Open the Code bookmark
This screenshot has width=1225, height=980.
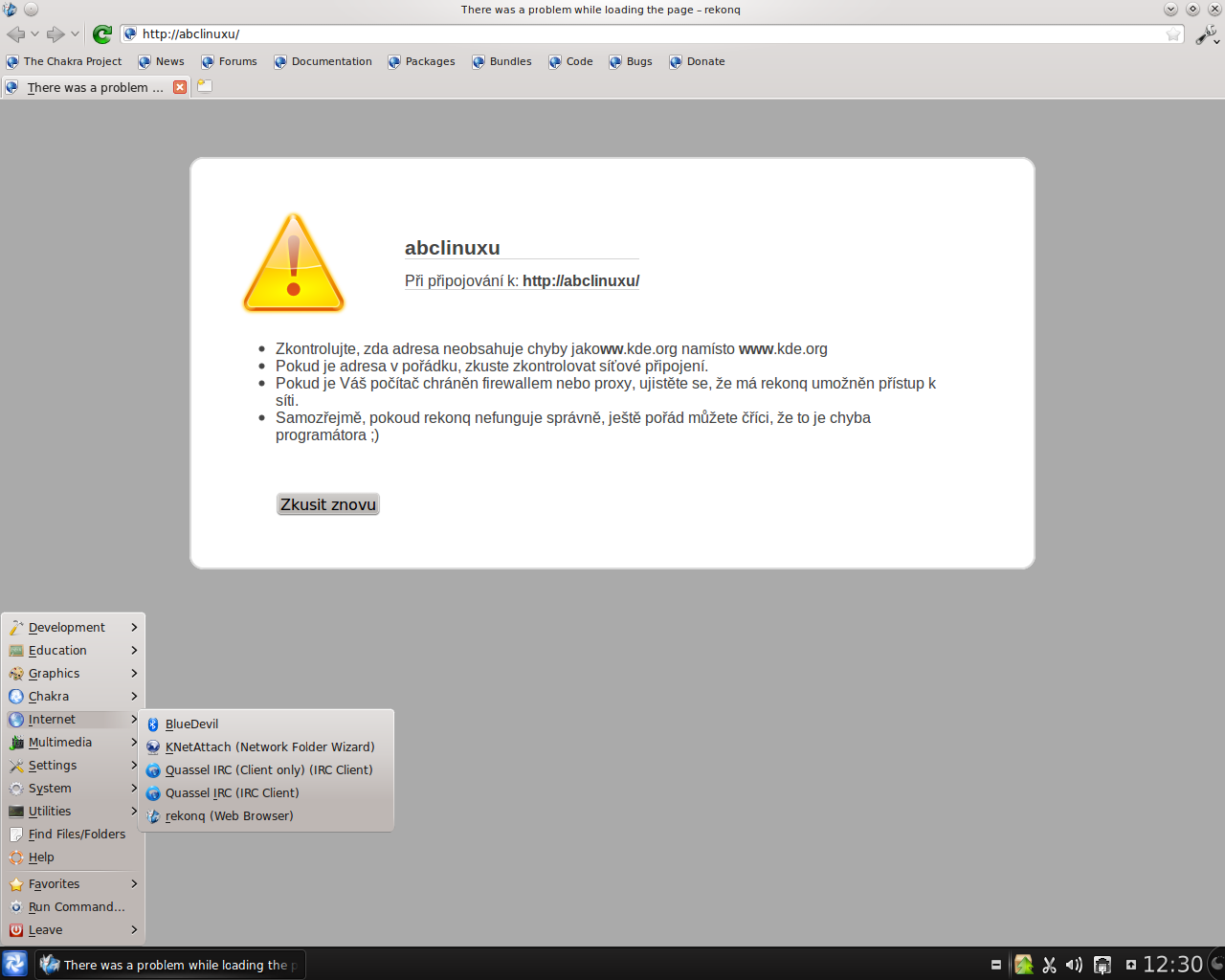click(x=570, y=61)
